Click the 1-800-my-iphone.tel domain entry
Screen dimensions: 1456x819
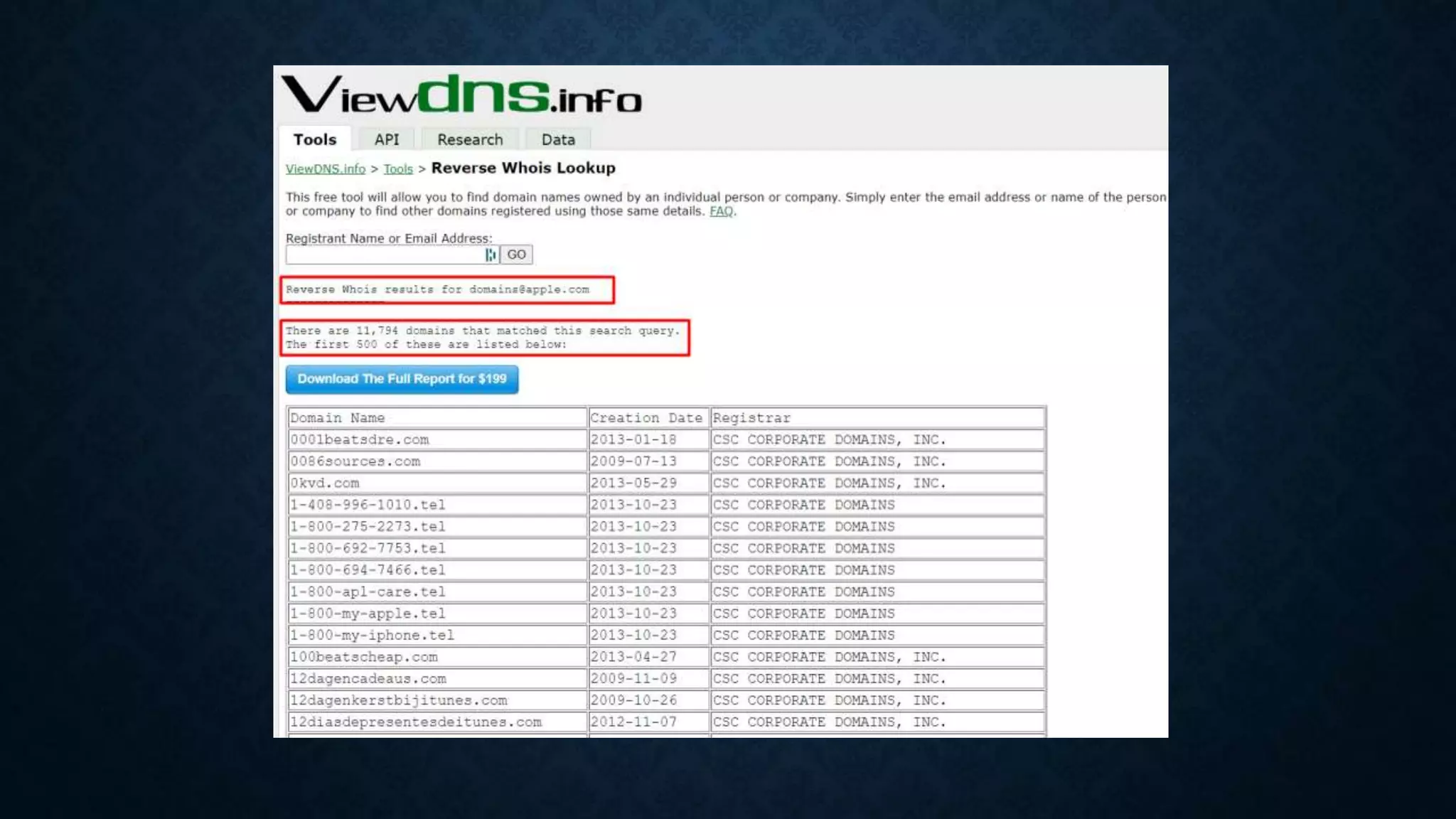(372, 636)
